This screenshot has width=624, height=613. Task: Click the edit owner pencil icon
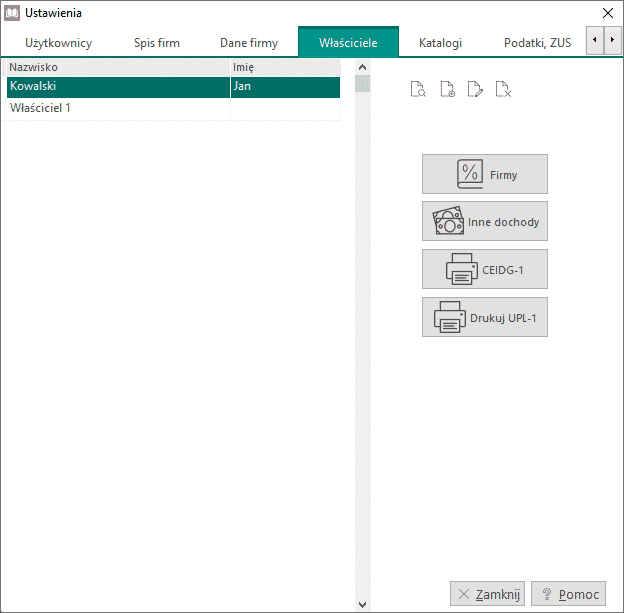coord(475,89)
